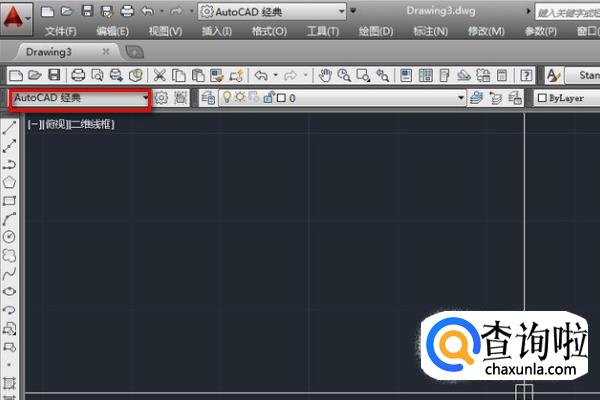Click Workspace Settings gear icon
600x400 pixels.
(x=161, y=98)
